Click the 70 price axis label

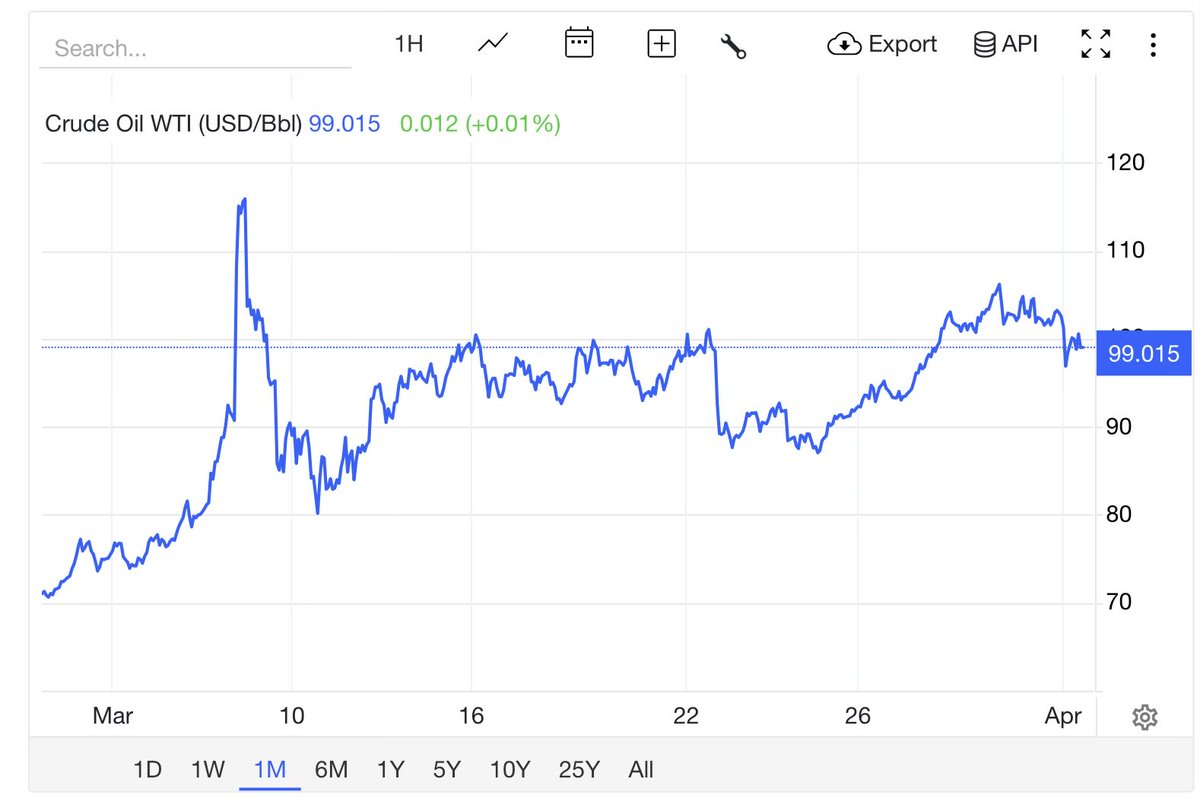(x=1119, y=602)
